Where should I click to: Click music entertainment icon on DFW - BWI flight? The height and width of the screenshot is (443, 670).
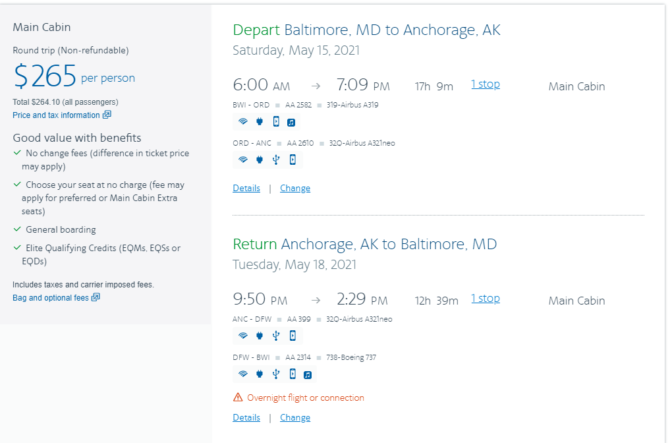pyautogui.click(x=308, y=374)
